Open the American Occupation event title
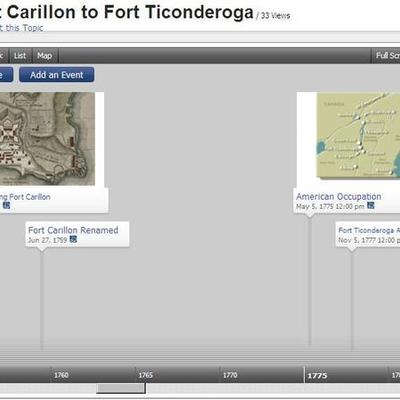This screenshot has height=400, width=400. [339, 197]
